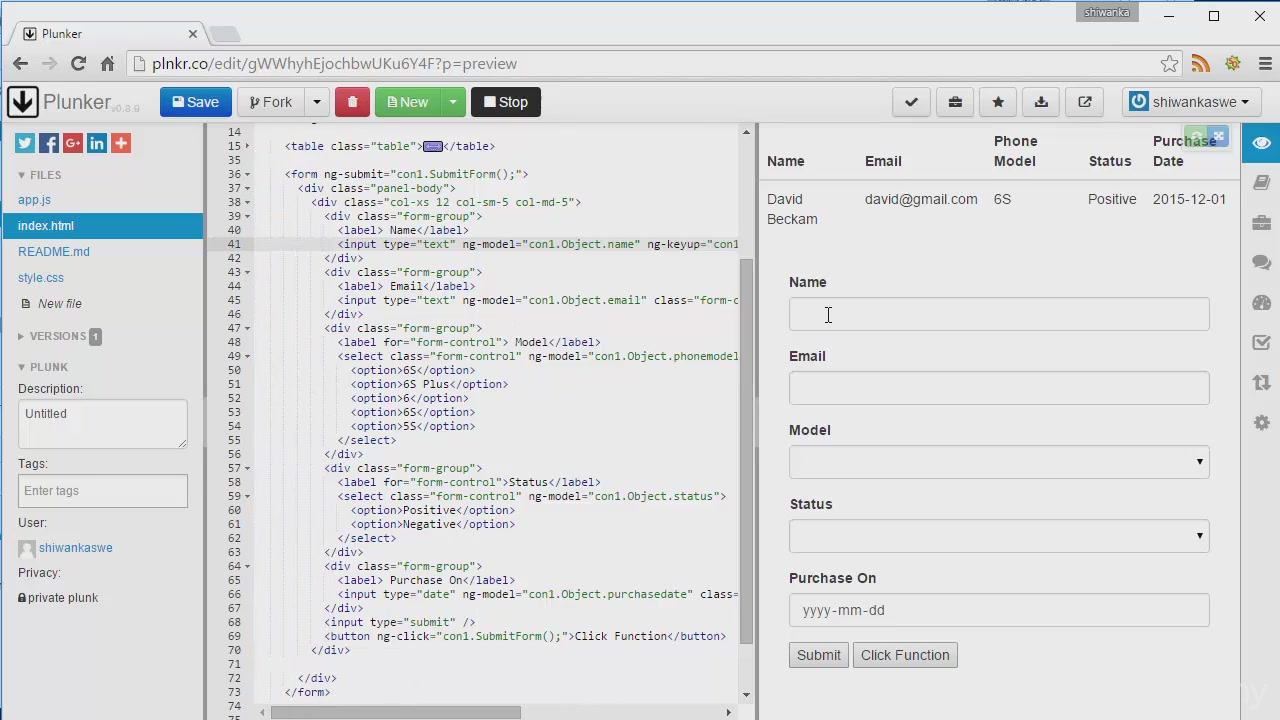Click the Facebook share icon
The height and width of the screenshot is (720, 1280).
point(49,143)
